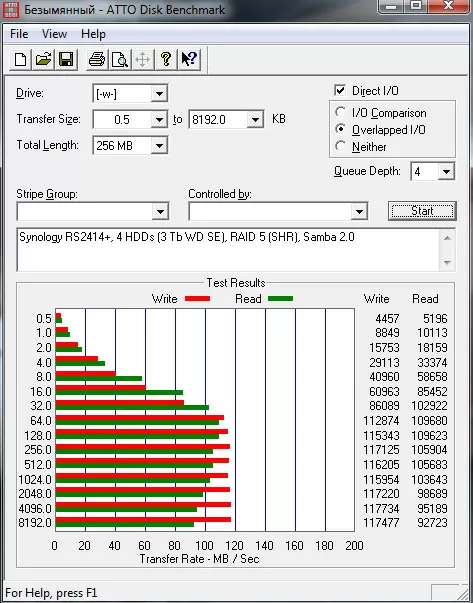Viewport: 473px width, 603px height.
Task: Open the File menu
Action: [x=19, y=34]
